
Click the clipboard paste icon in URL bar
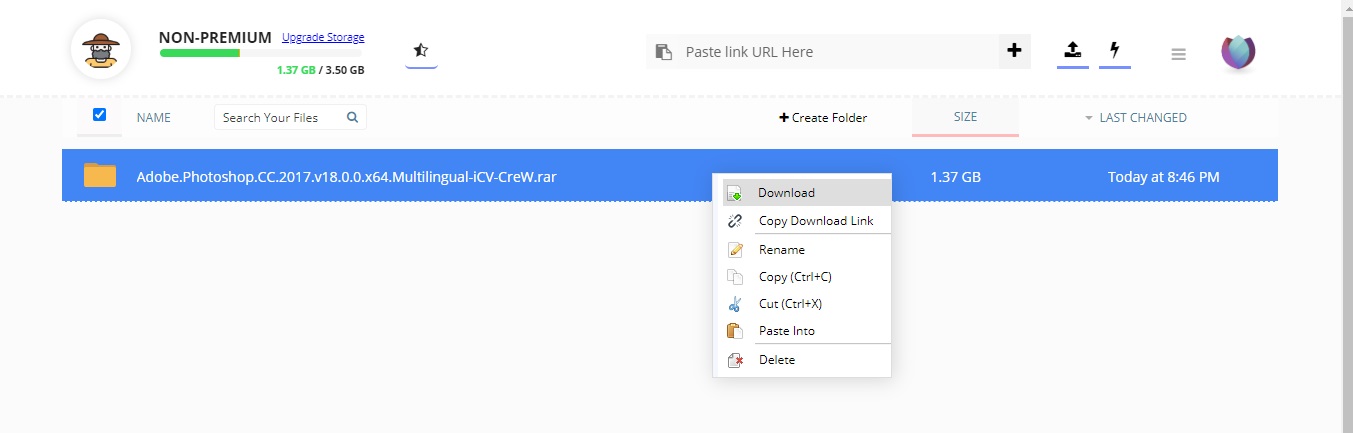[662, 52]
